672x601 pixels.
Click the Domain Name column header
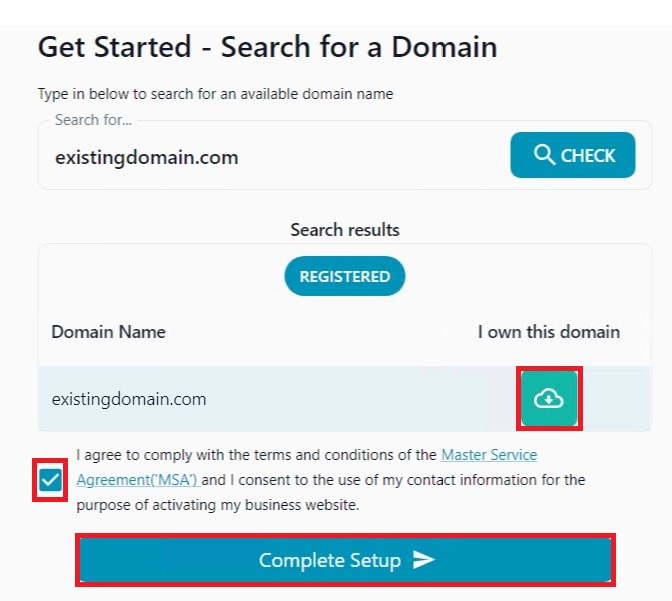pos(108,332)
